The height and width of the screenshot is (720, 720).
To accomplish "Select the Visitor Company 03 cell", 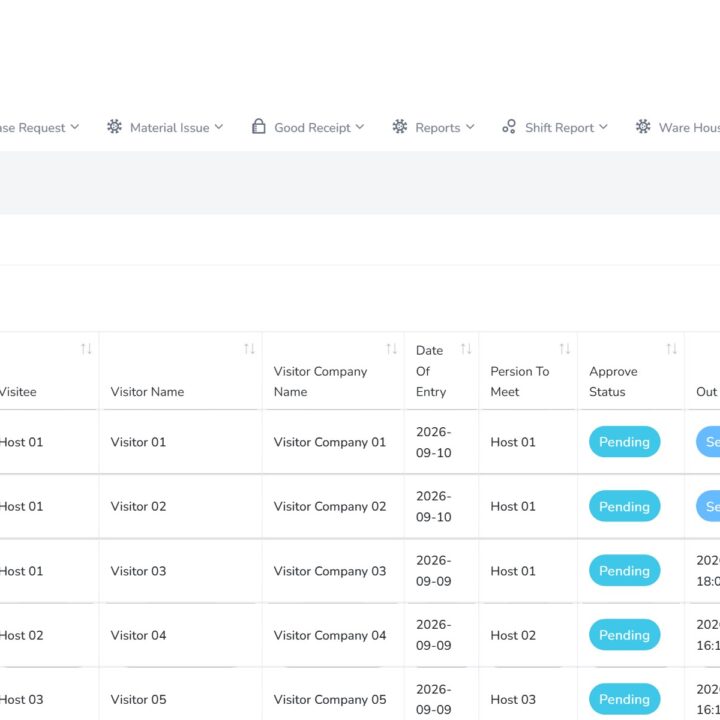I will 330,571.
